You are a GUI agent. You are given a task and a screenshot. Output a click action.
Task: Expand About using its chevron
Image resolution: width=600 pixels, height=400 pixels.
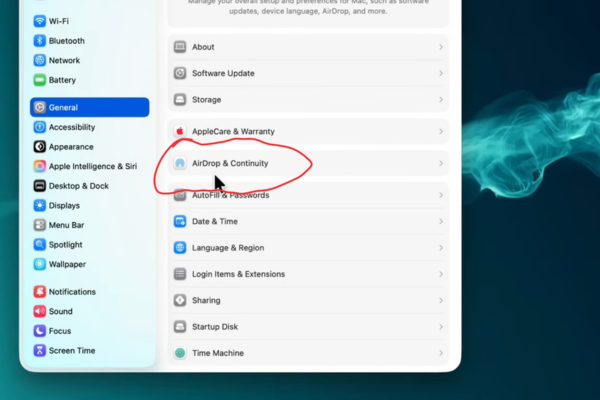pos(441,47)
